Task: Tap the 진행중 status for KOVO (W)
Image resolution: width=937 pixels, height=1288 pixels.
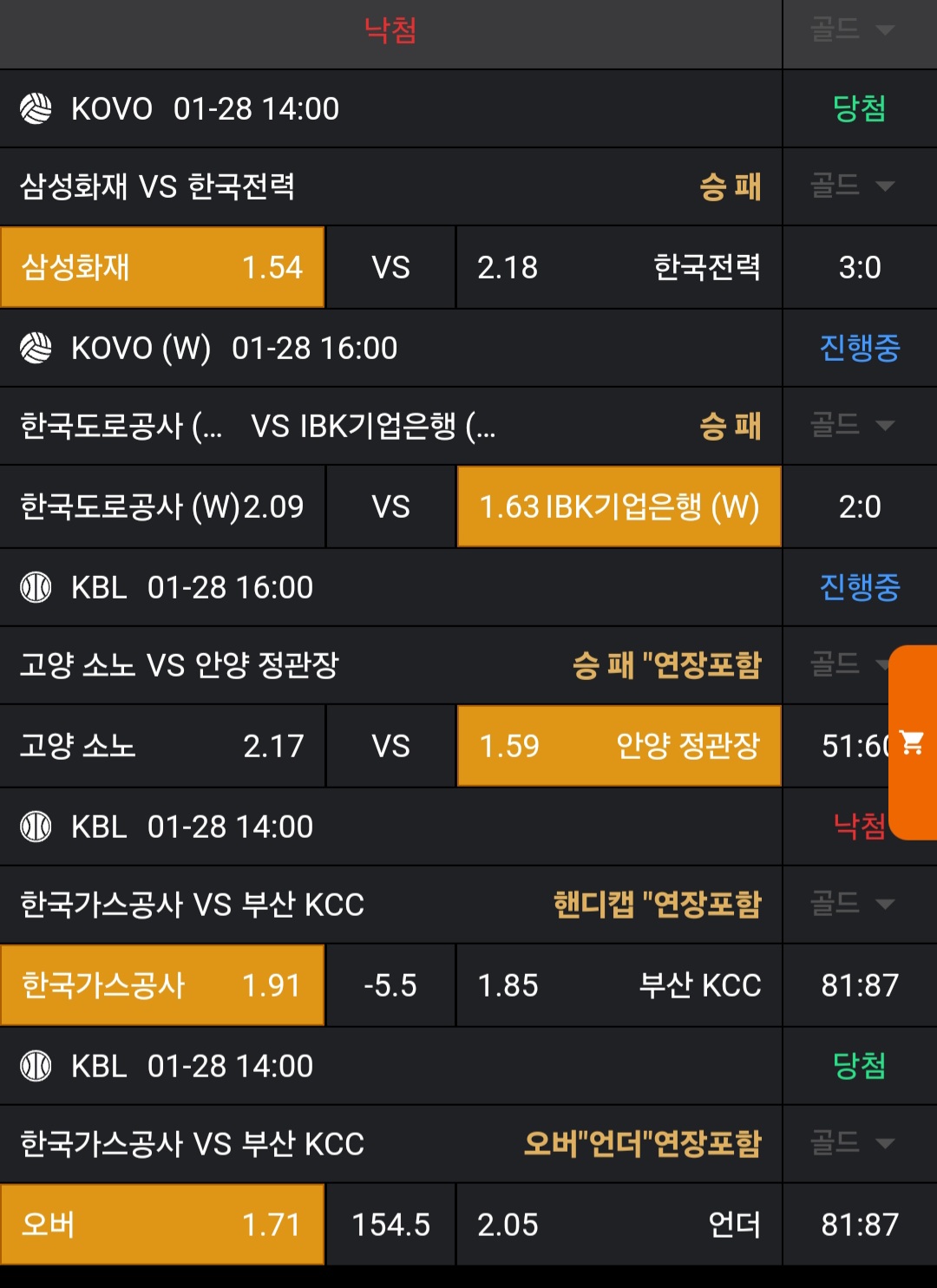Action: pos(859,348)
